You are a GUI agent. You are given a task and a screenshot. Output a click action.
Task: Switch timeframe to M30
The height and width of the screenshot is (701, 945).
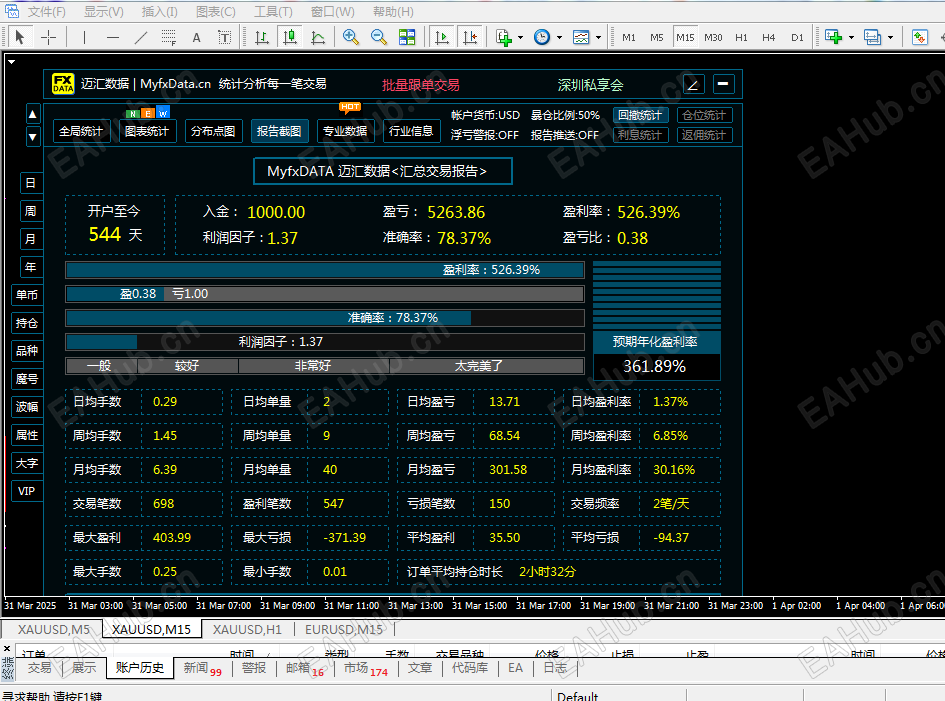tap(713, 37)
